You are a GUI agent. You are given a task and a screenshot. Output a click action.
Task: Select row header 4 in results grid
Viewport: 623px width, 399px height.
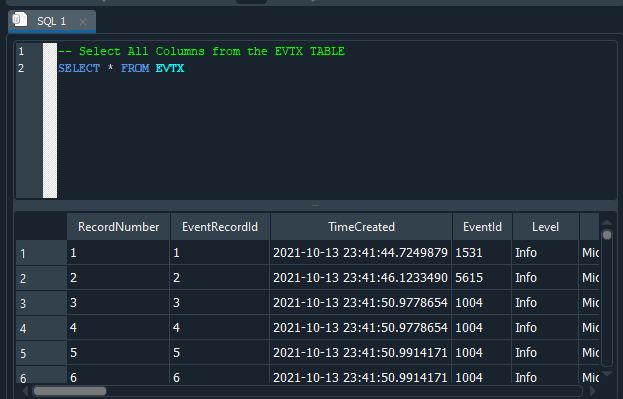point(41,328)
